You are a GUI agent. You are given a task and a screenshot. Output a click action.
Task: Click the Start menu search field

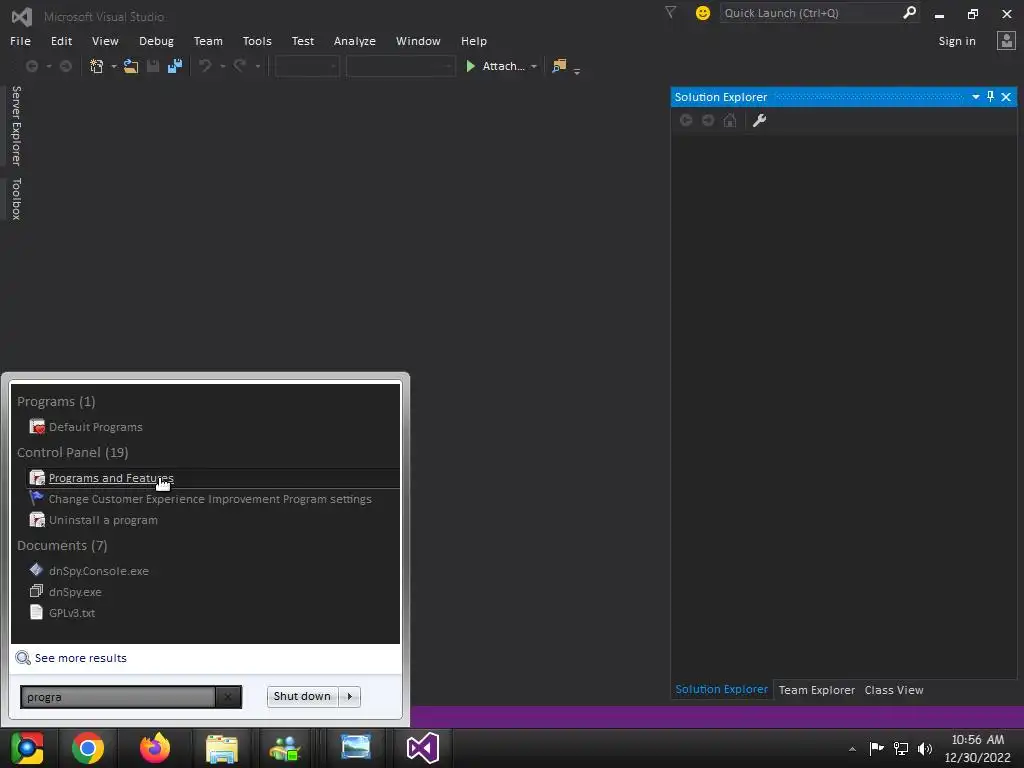coord(118,697)
